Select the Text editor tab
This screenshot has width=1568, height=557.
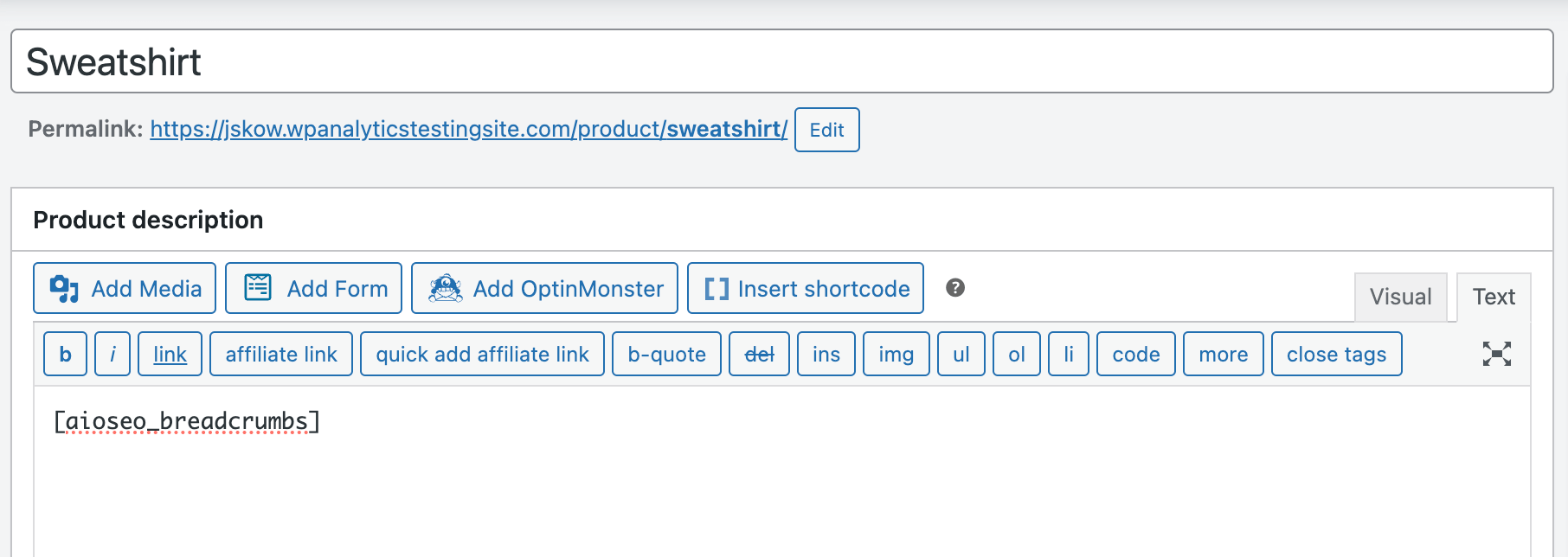(x=1493, y=297)
